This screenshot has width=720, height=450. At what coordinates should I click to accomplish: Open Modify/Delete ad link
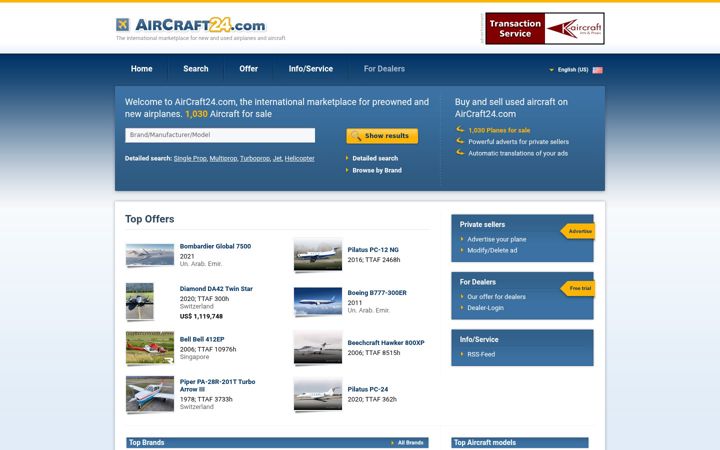pos(492,251)
